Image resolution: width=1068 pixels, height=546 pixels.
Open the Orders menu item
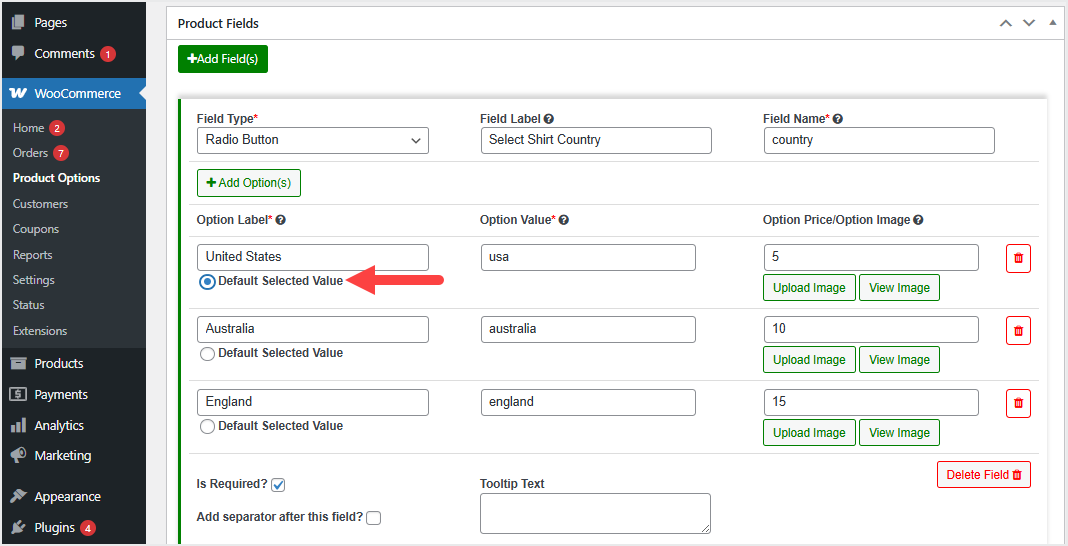click(x=31, y=153)
